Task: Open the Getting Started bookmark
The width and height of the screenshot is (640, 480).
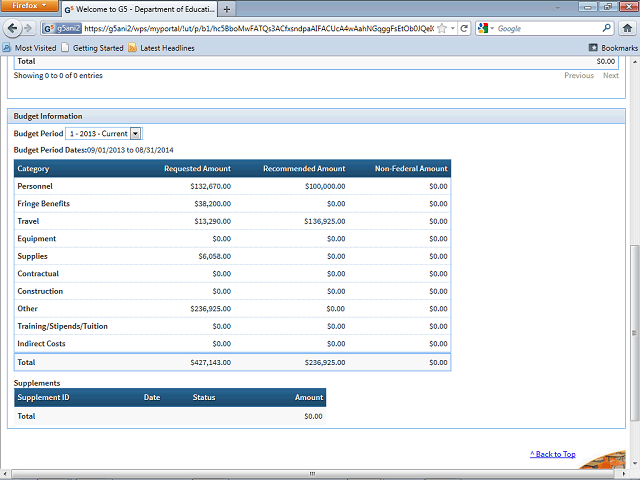Action: pos(93,48)
